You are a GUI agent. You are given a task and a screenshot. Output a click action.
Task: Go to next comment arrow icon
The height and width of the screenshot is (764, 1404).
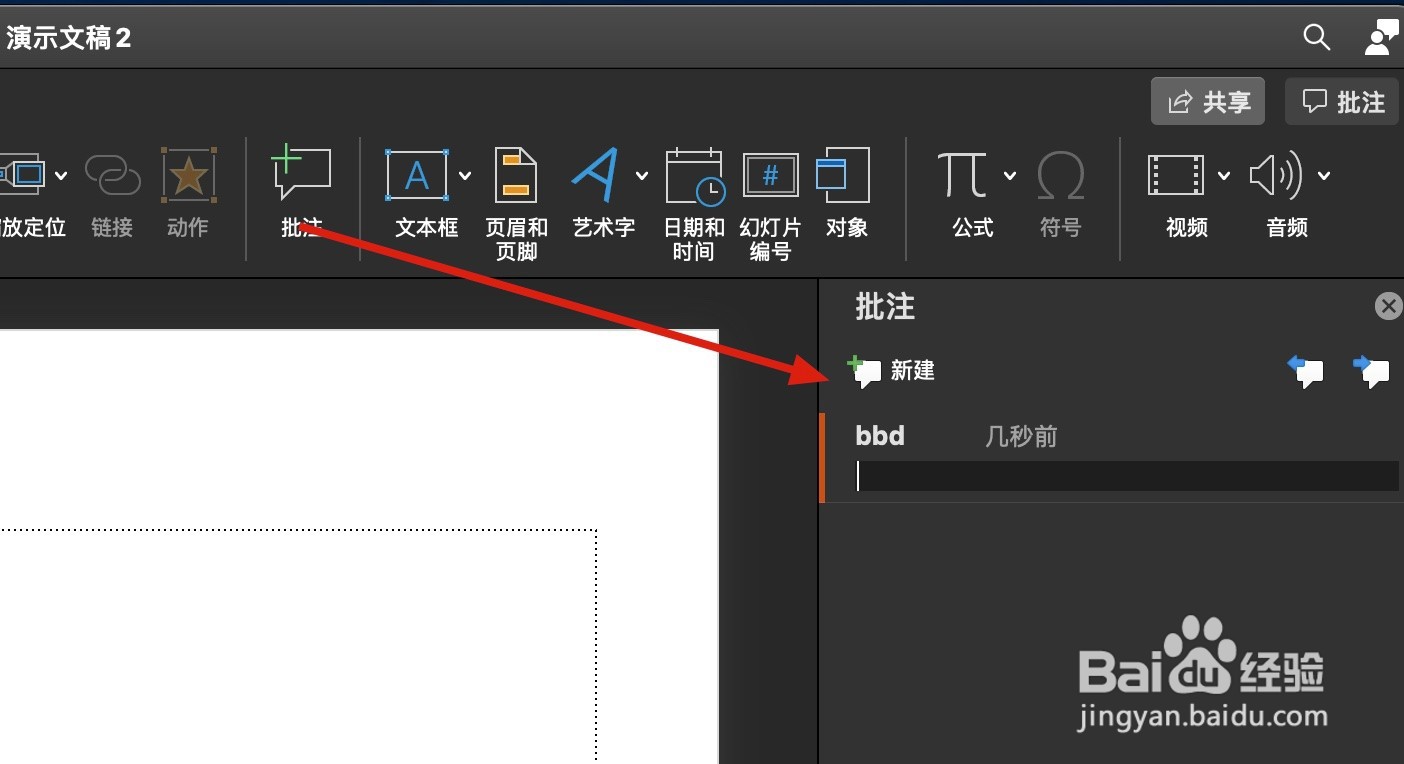click(1371, 372)
